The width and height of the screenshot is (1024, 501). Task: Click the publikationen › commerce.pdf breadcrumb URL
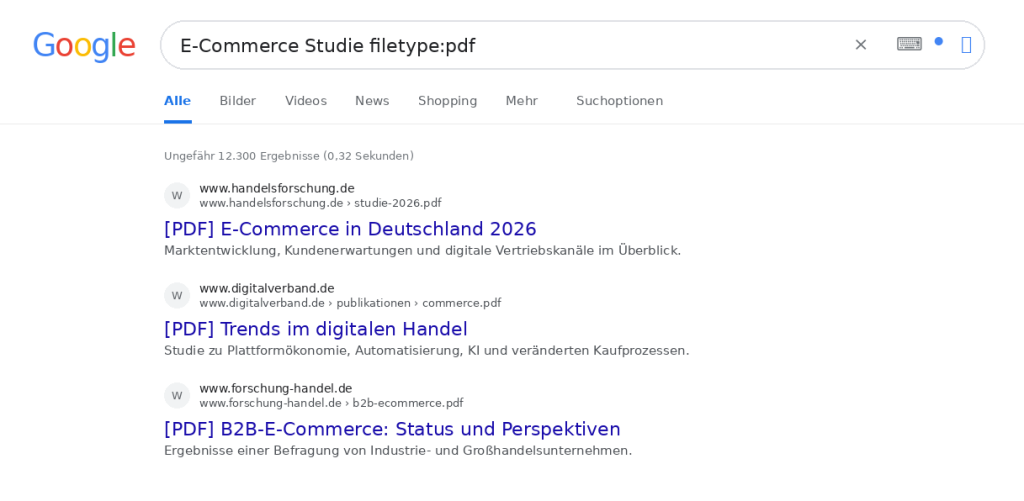coord(350,303)
